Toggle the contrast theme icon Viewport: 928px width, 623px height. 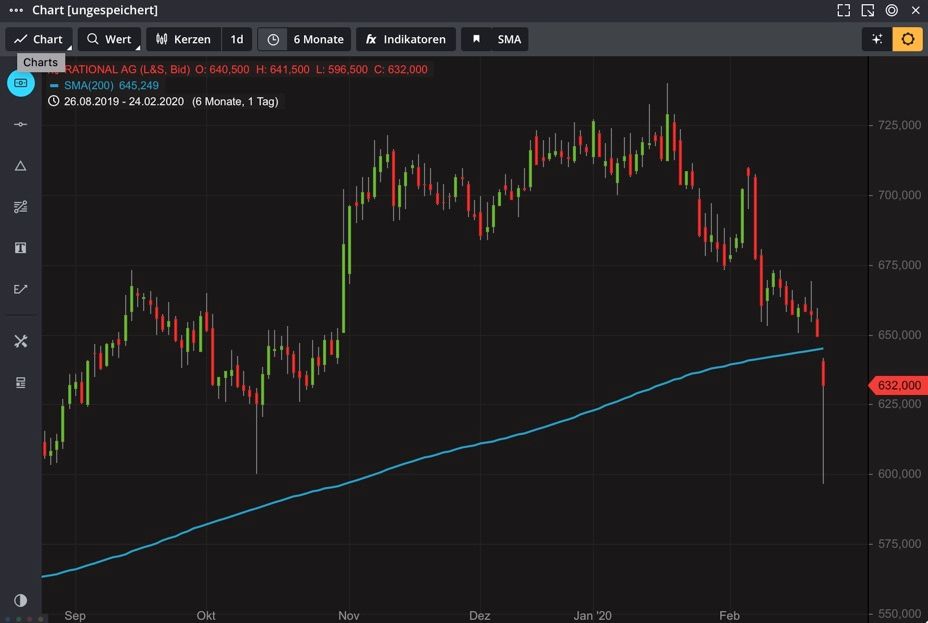(20, 600)
